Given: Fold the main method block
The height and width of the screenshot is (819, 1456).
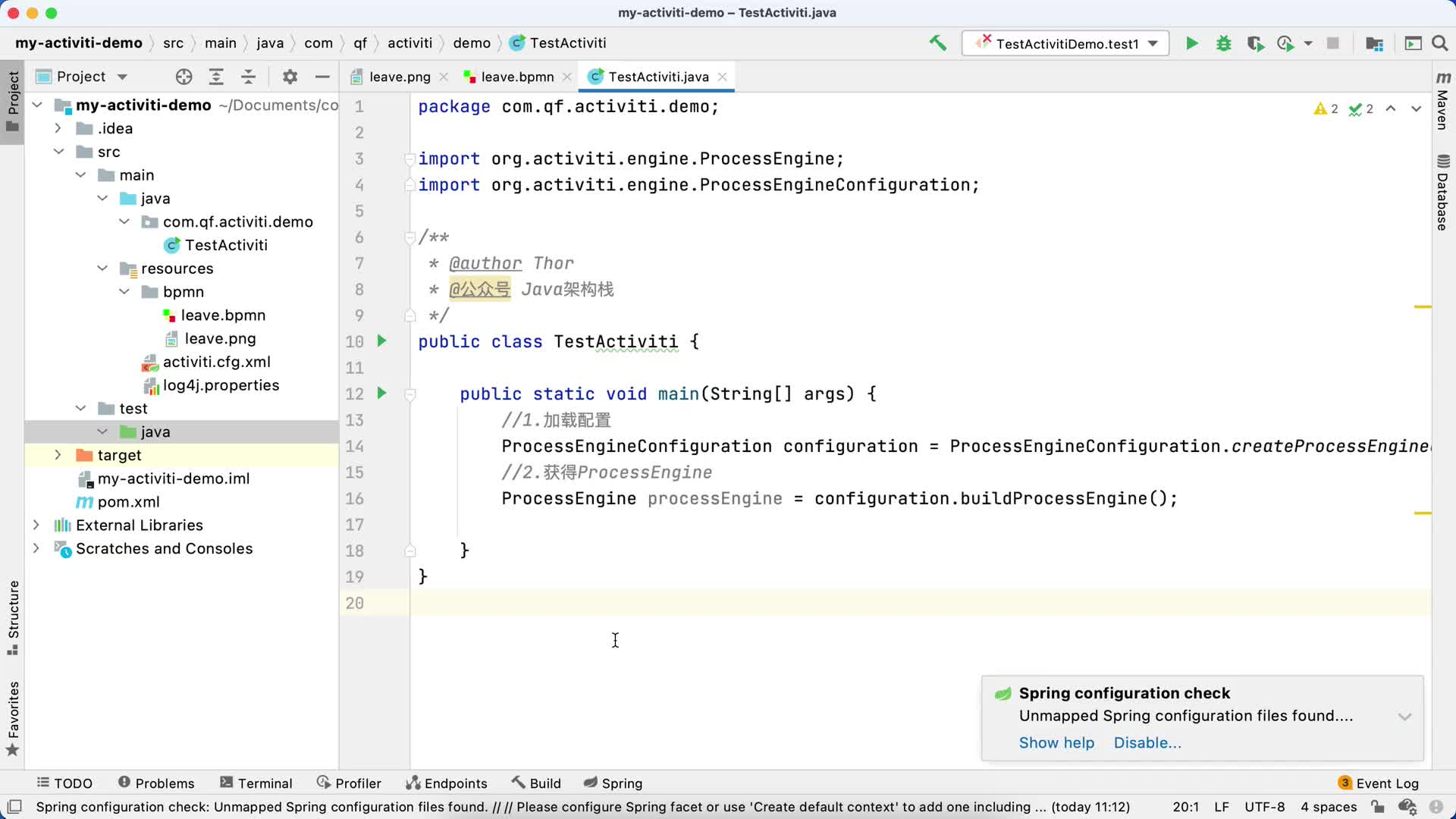Looking at the screenshot, I should click(410, 394).
